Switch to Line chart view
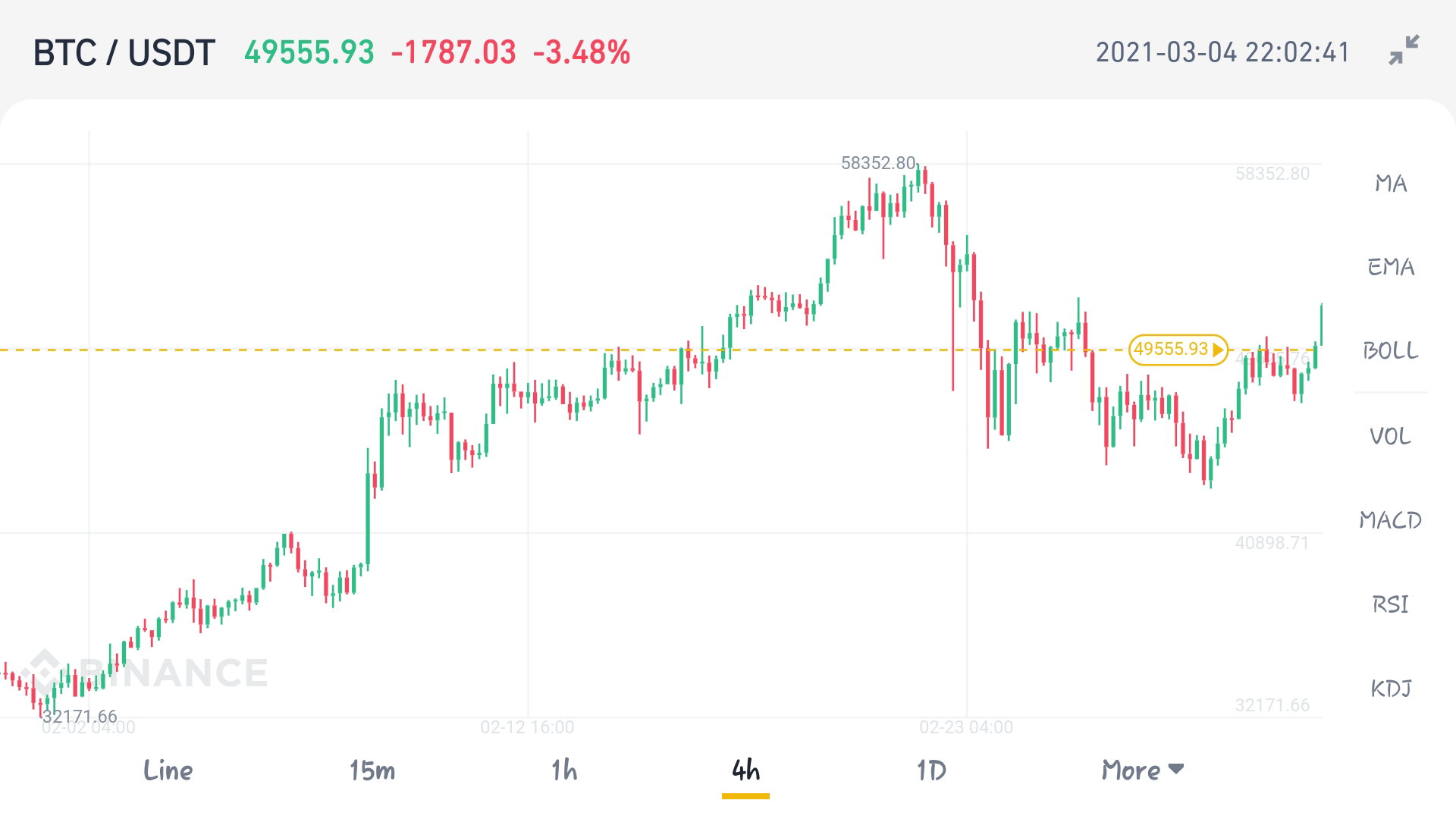This screenshot has width=1456, height=819. coord(168,770)
